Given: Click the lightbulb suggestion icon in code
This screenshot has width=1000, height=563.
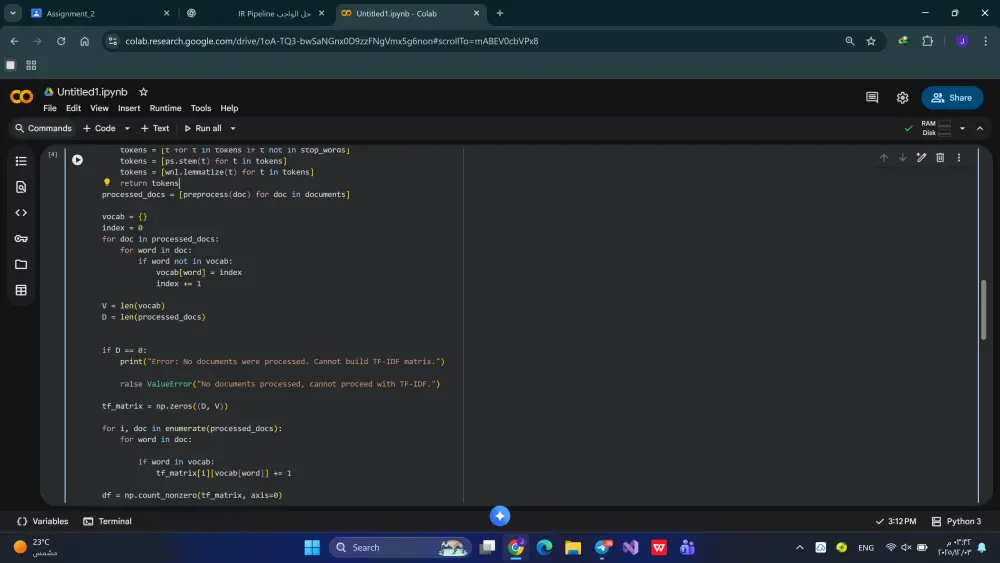Looking at the screenshot, I should (x=107, y=182).
